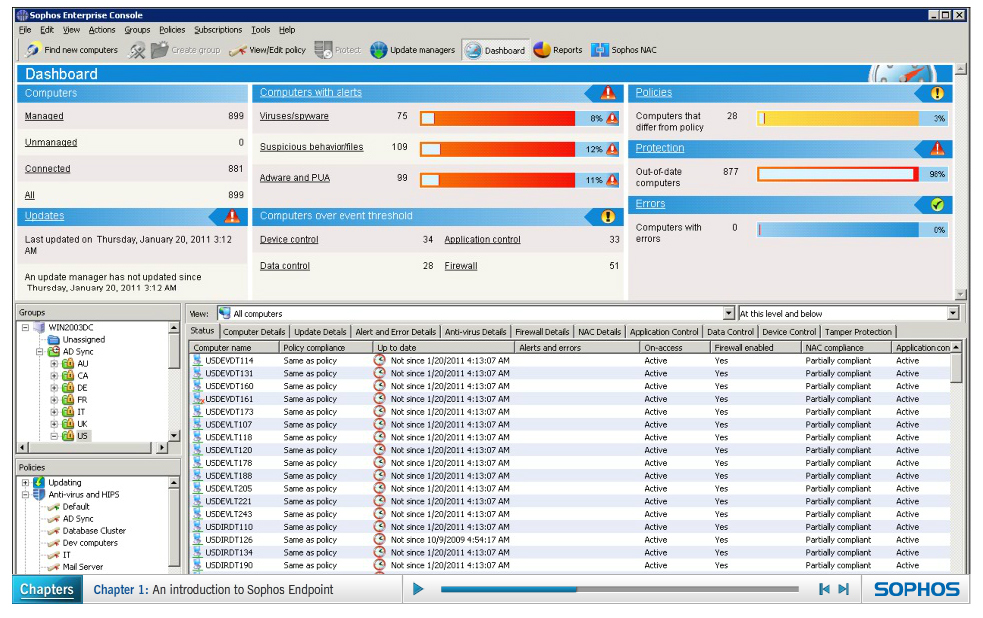Open the Firewall threshold link

[461, 266]
